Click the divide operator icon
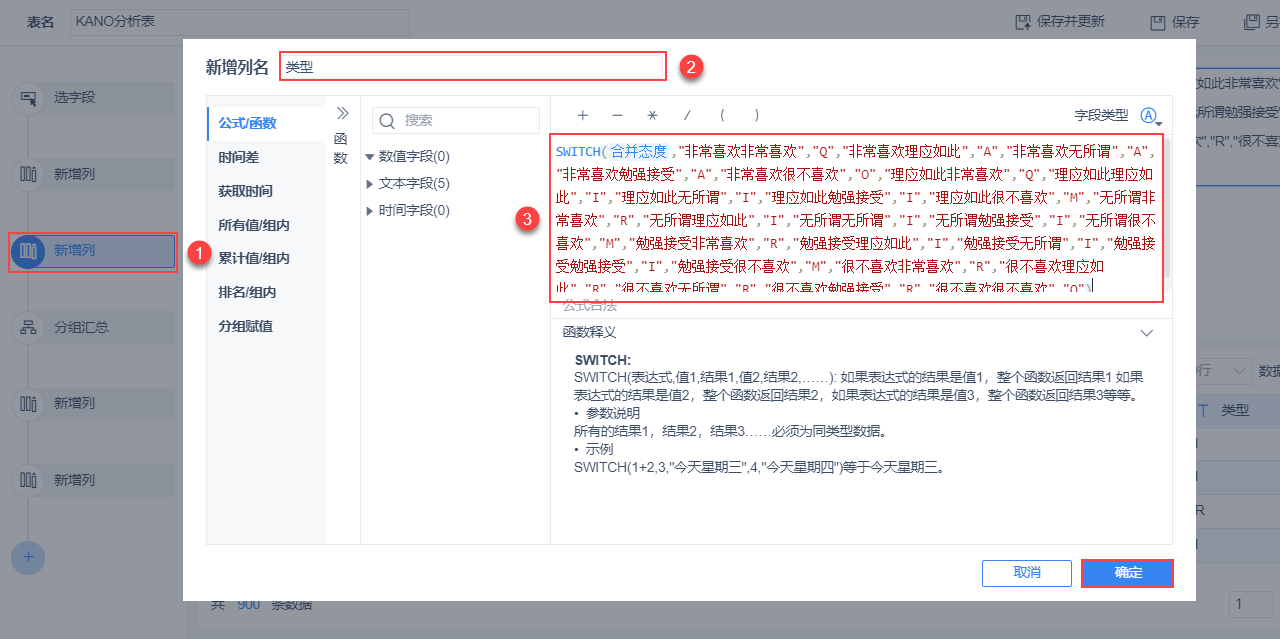 click(x=687, y=117)
